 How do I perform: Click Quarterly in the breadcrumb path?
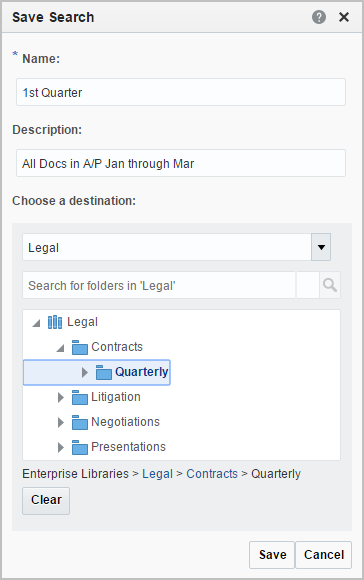click(x=276, y=474)
